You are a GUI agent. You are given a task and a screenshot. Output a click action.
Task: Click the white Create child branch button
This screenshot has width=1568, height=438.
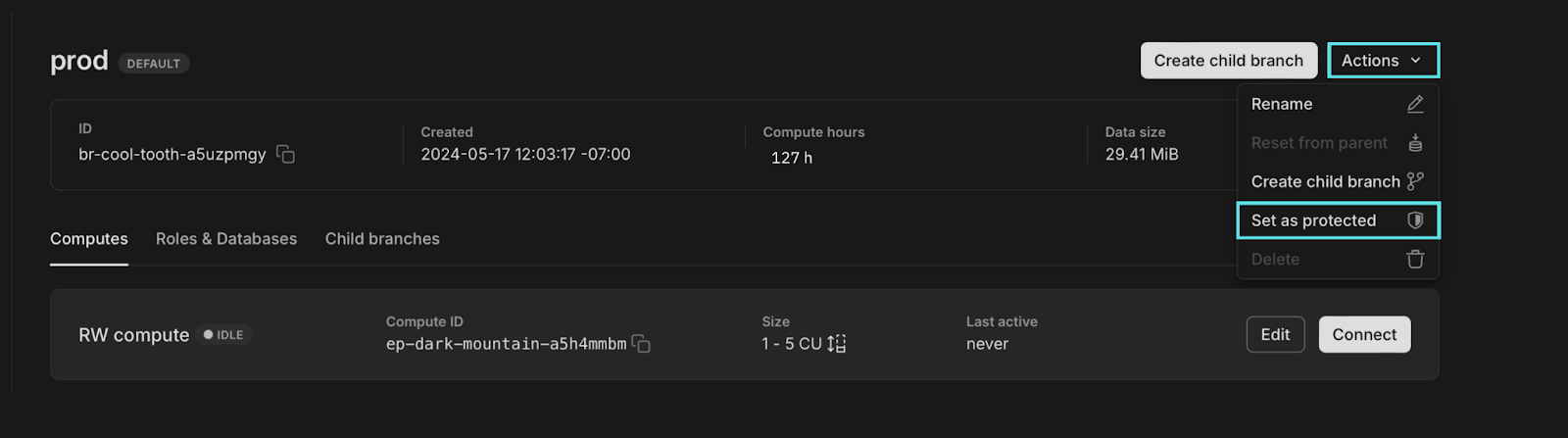pos(1229,61)
